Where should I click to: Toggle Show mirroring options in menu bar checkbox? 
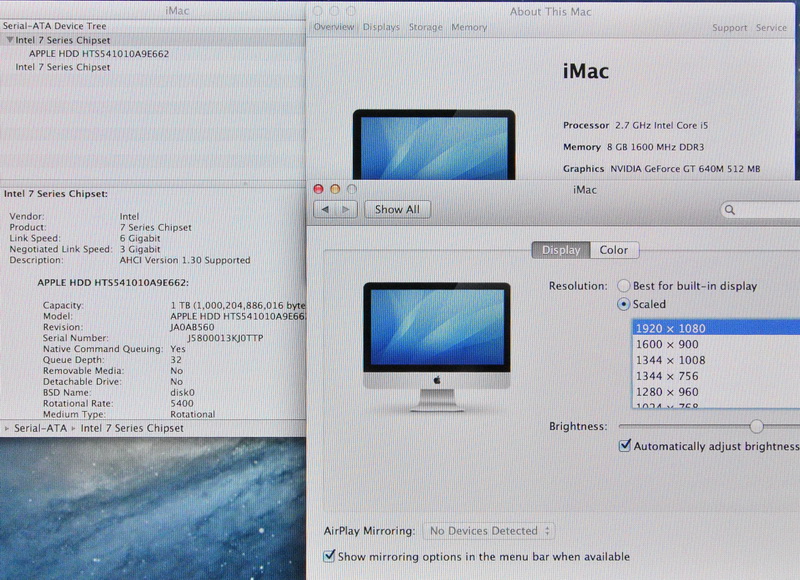coord(329,556)
